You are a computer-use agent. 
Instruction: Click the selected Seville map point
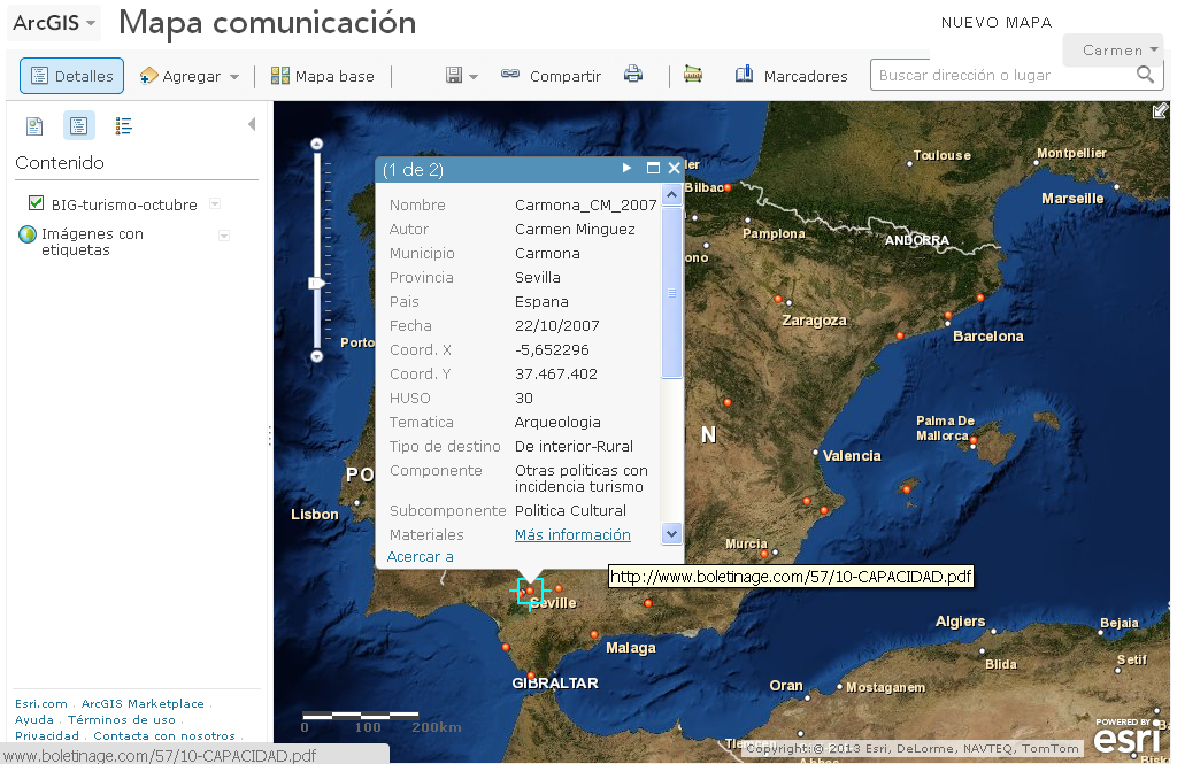point(530,591)
